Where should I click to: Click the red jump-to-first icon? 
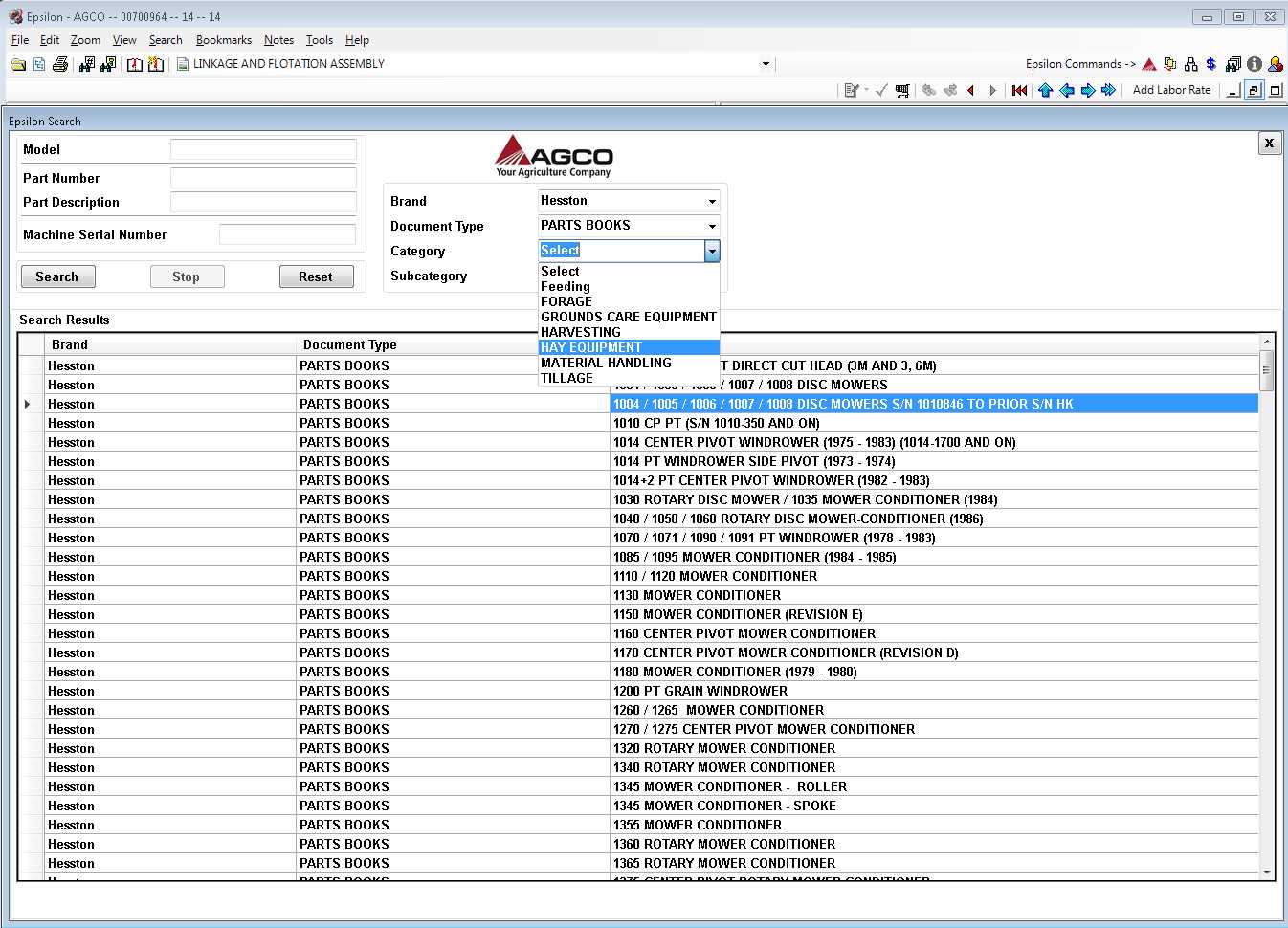(x=1020, y=90)
